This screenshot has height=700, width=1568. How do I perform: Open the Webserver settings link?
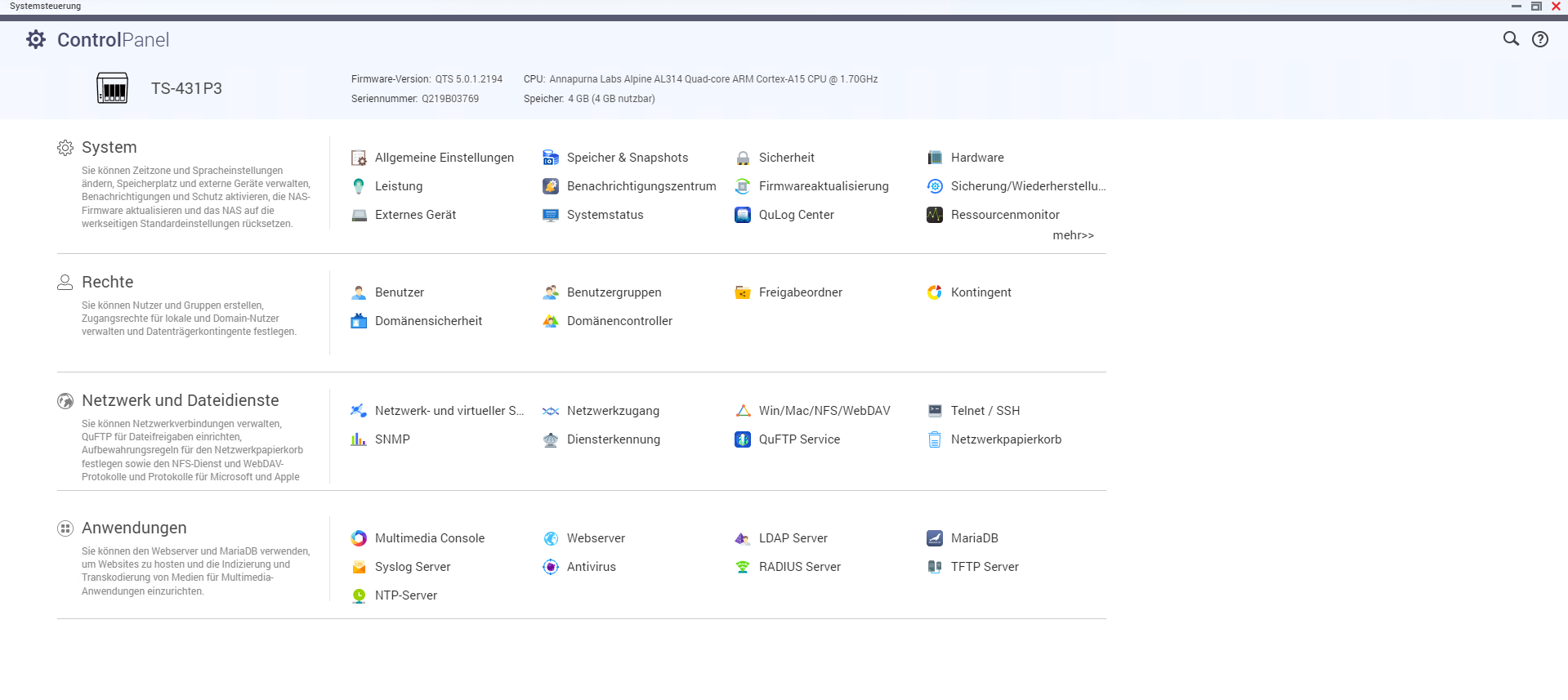[596, 538]
